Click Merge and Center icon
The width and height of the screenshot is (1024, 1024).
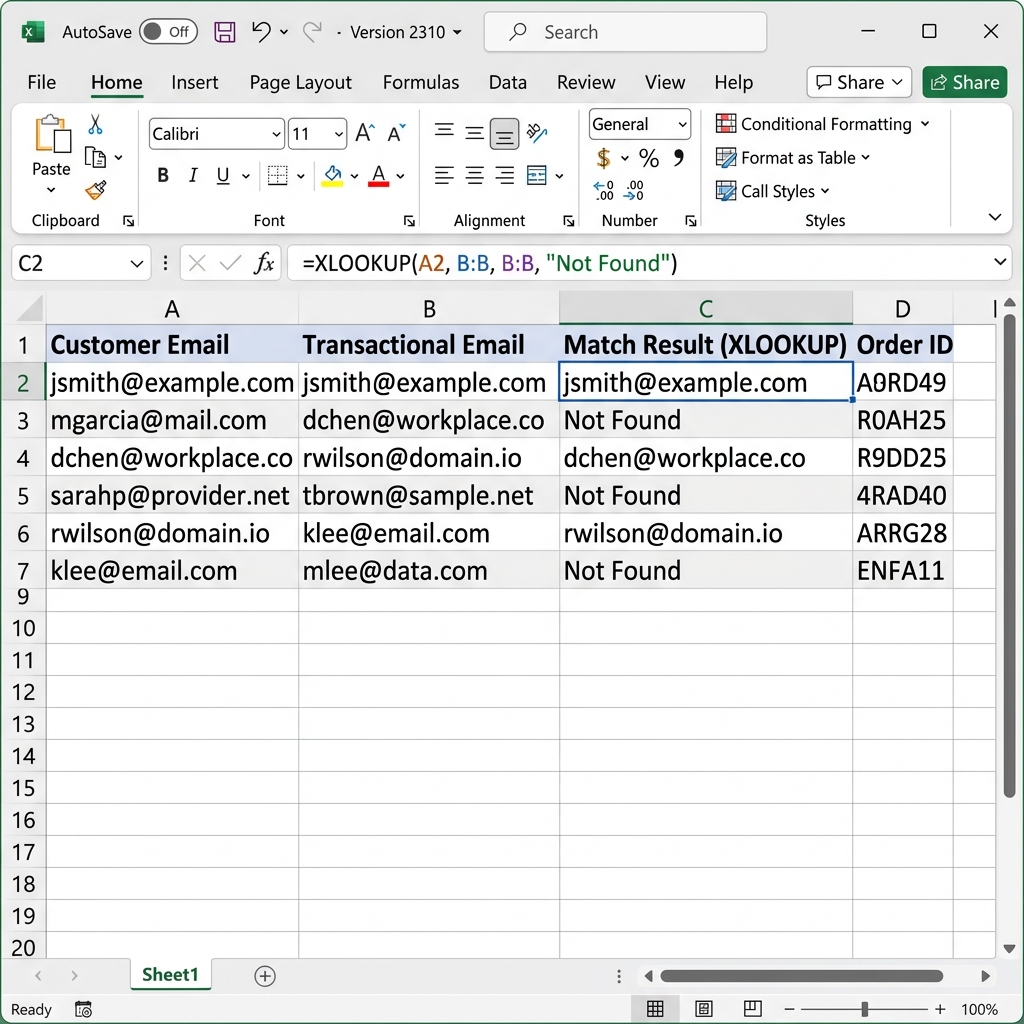point(537,175)
